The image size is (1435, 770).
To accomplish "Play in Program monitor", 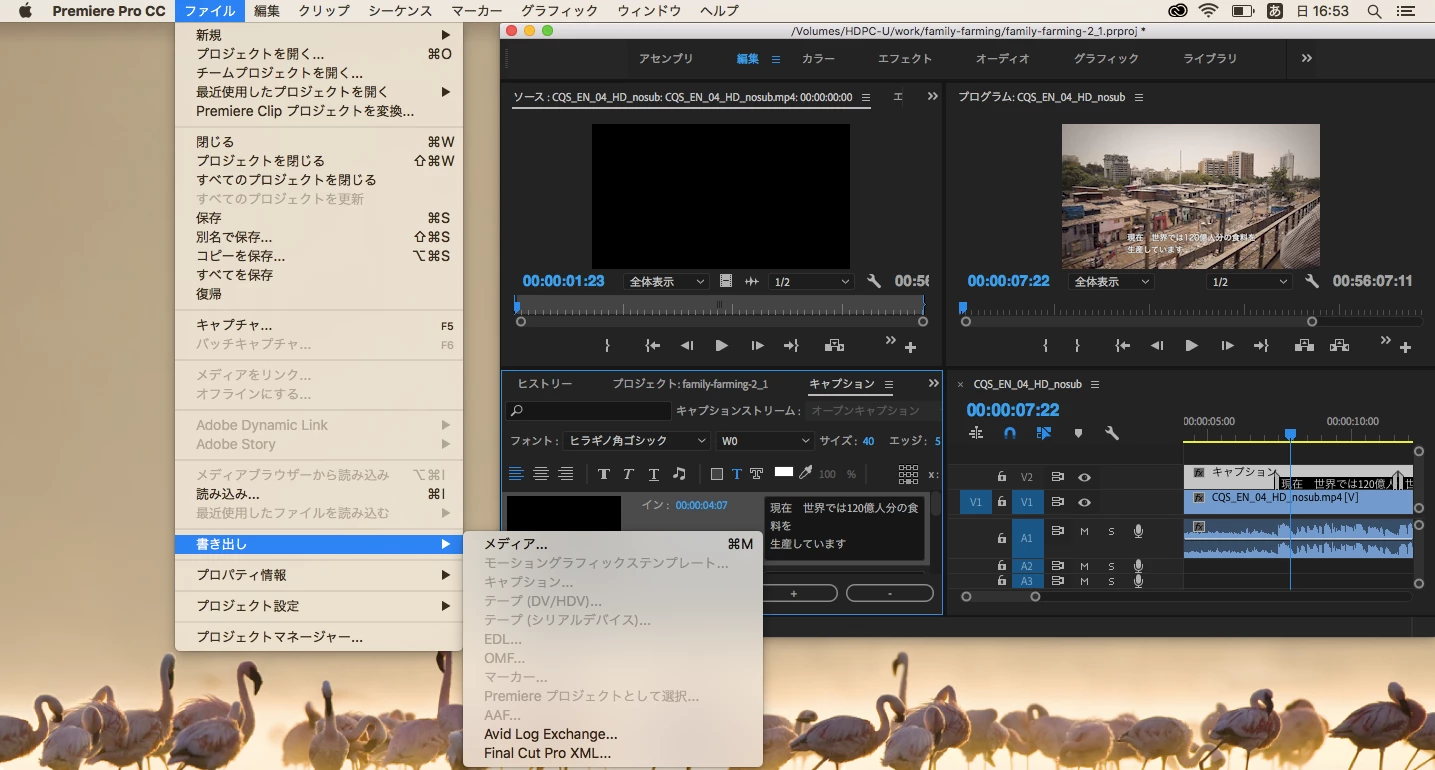I will point(1191,346).
